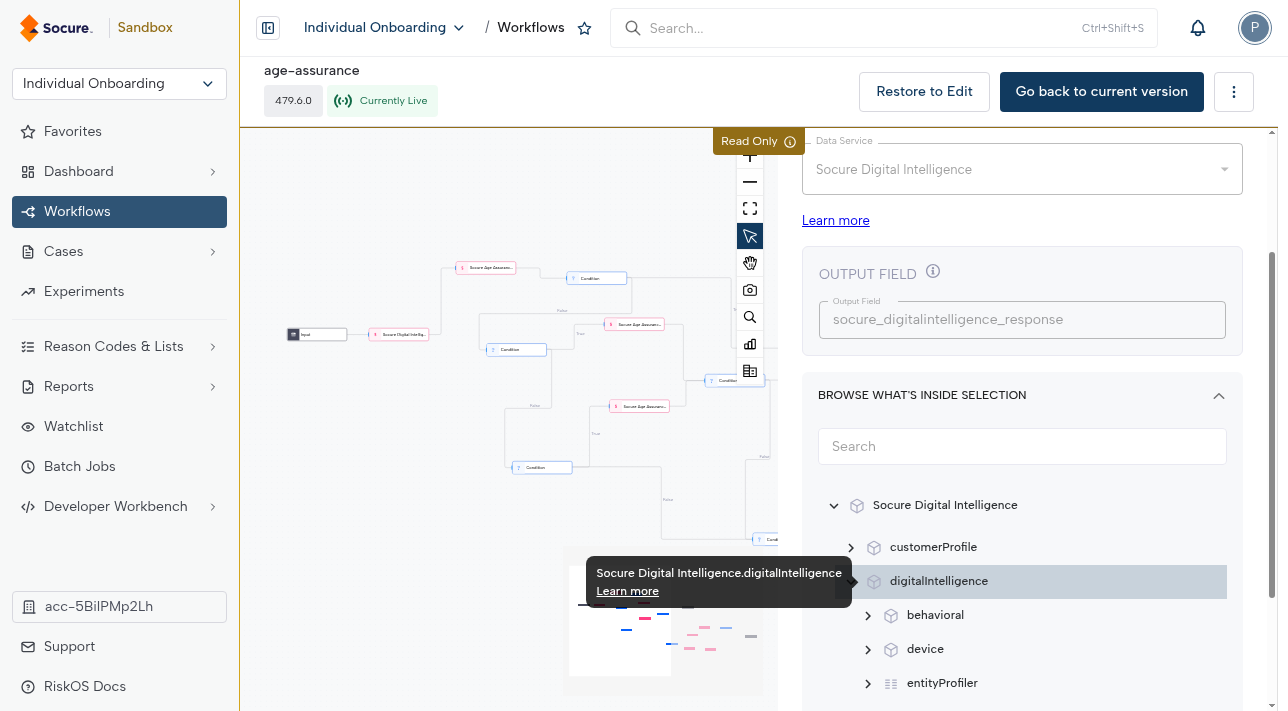The width and height of the screenshot is (1288, 711).
Task: Click the workflow minimap thumbnail
Action: pyautogui.click(x=662, y=621)
